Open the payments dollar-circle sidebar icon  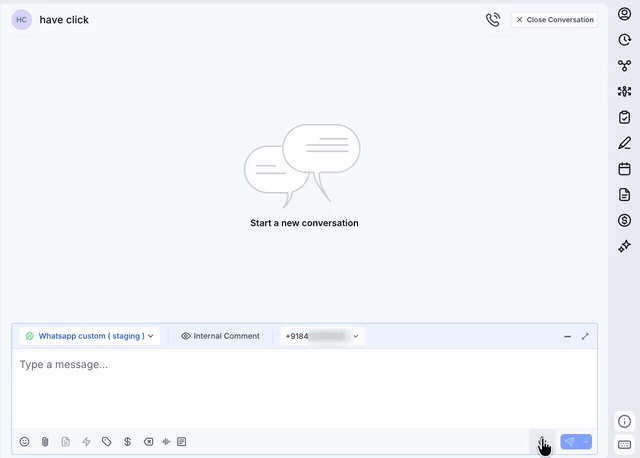point(624,220)
